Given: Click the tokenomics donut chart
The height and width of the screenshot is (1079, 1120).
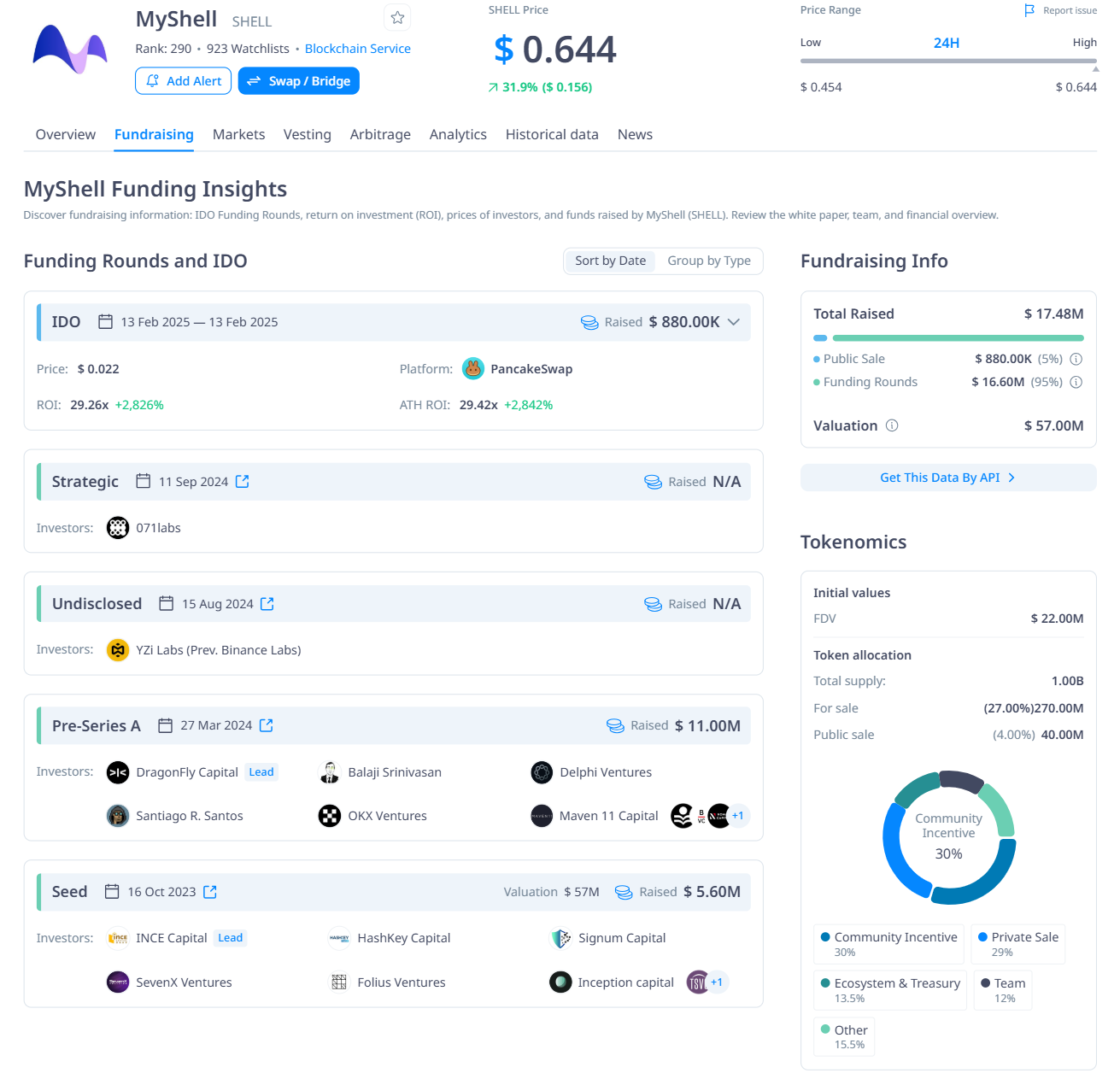Looking at the screenshot, I should 948,837.
